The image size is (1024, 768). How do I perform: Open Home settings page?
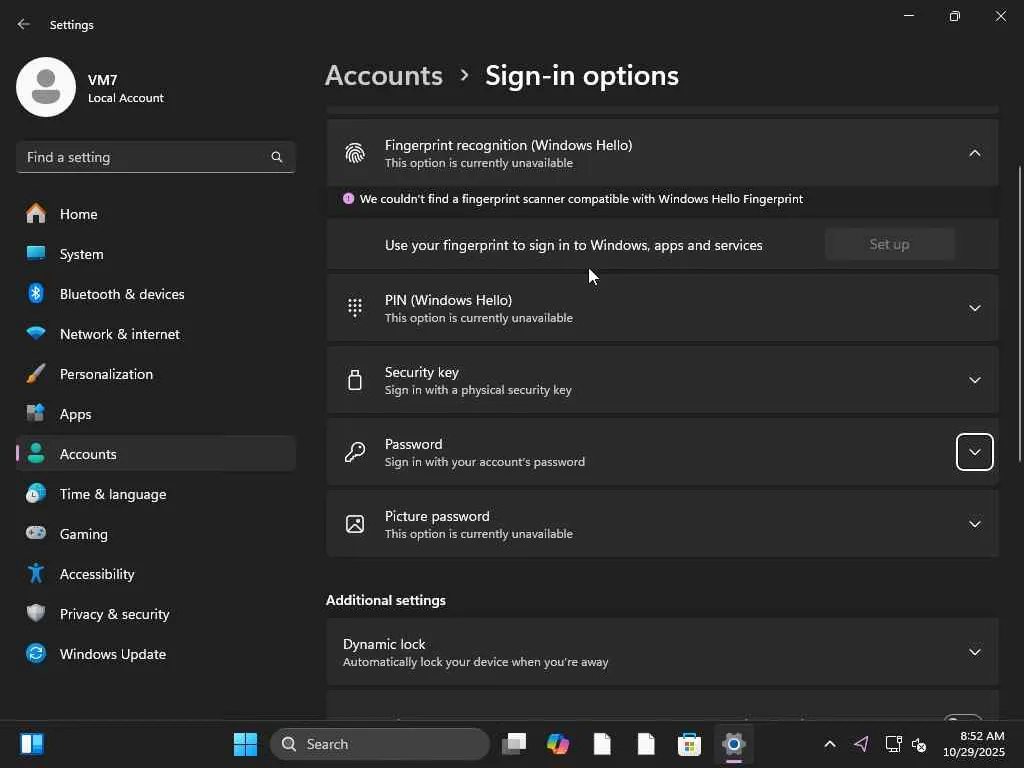point(155,214)
